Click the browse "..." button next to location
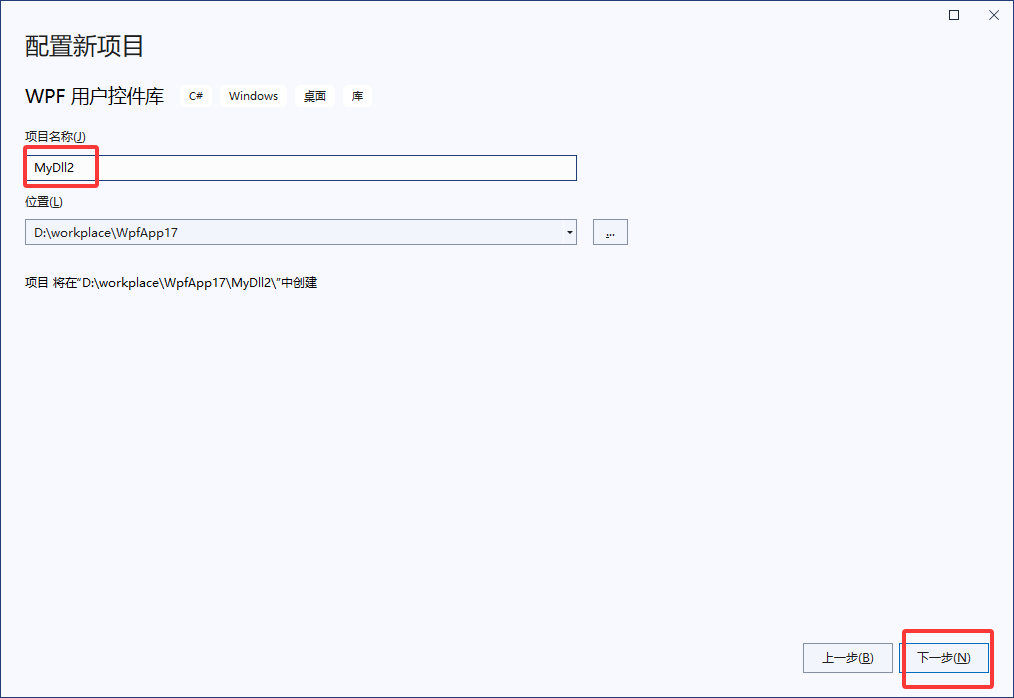 [610, 231]
